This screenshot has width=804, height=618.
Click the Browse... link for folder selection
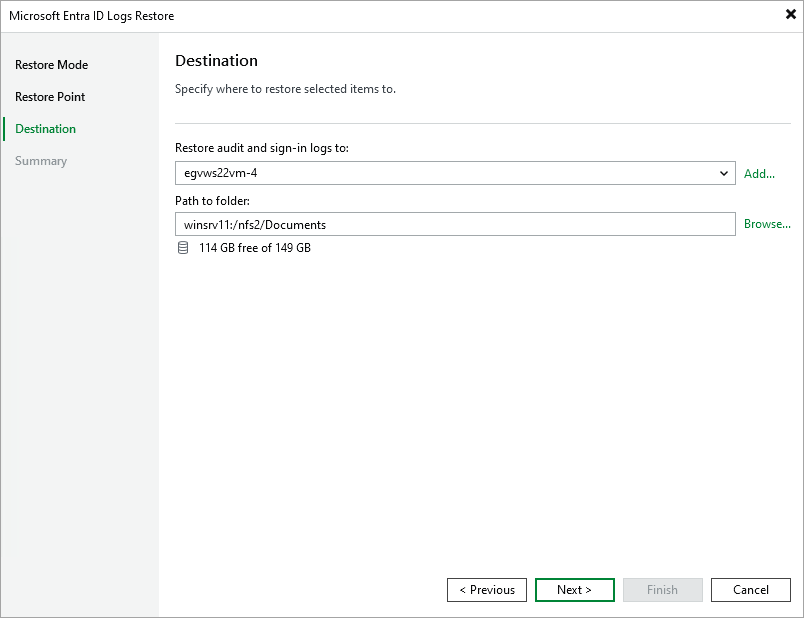(766, 224)
